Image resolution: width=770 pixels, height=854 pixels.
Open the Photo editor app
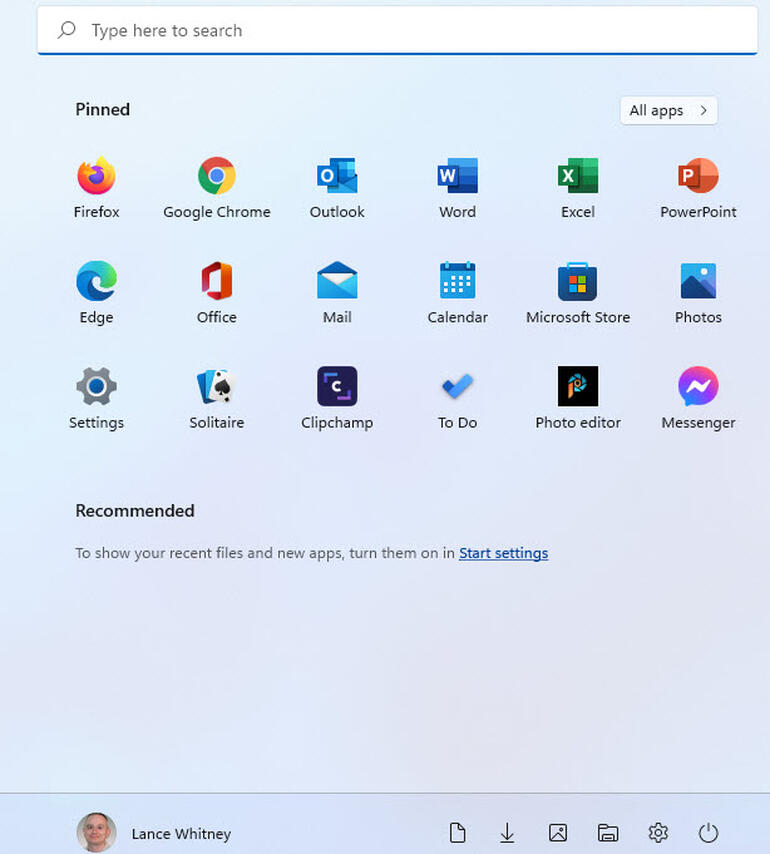click(578, 398)
